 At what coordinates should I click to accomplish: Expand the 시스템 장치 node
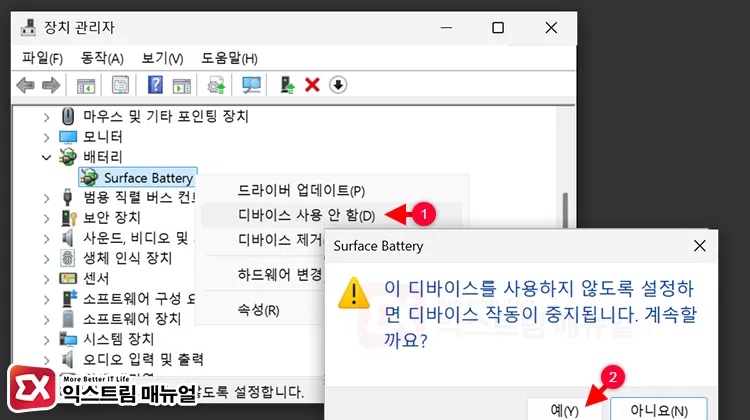pyautogui.click(x=46, y=340)
